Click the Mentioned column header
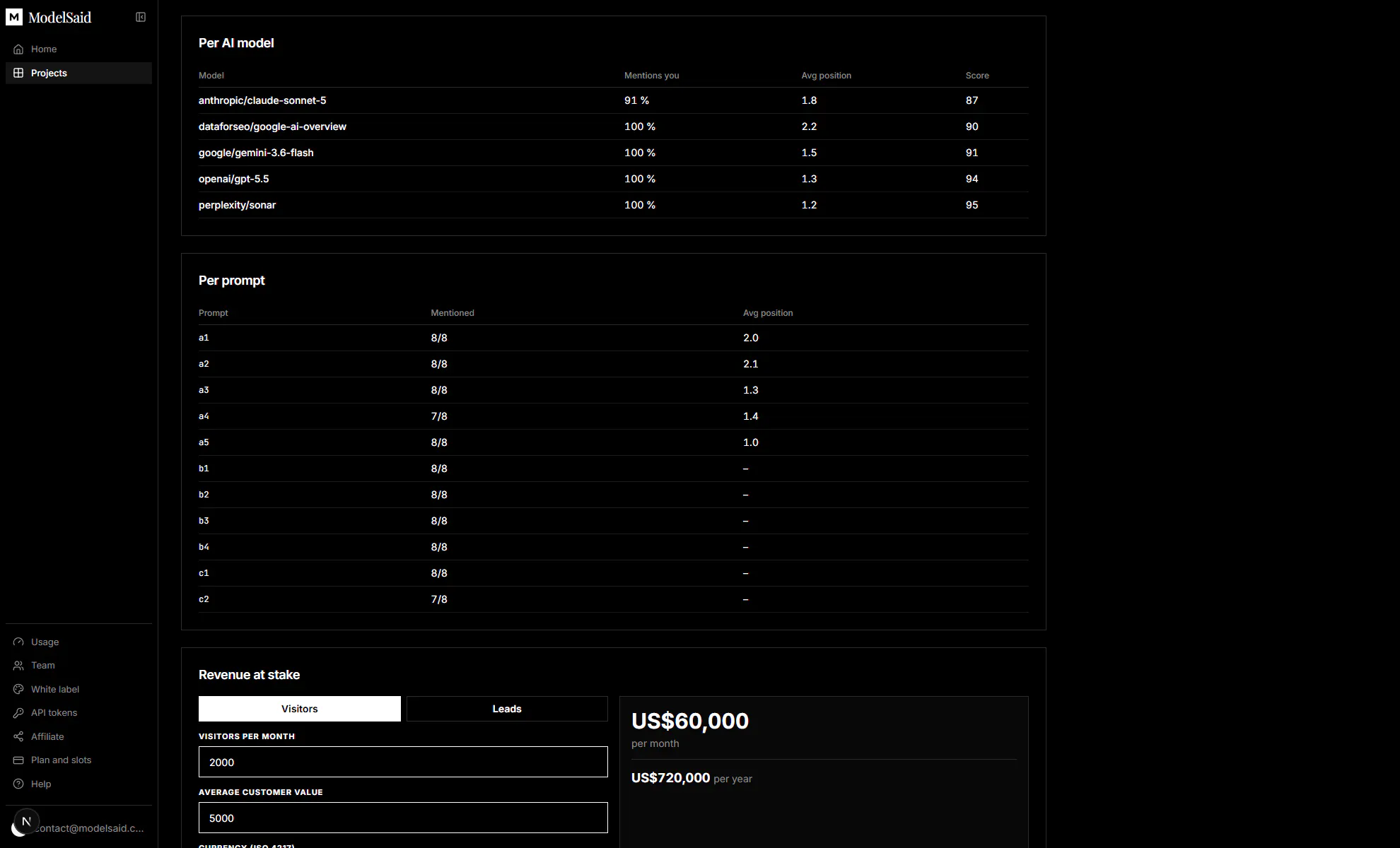 point(453,313)
